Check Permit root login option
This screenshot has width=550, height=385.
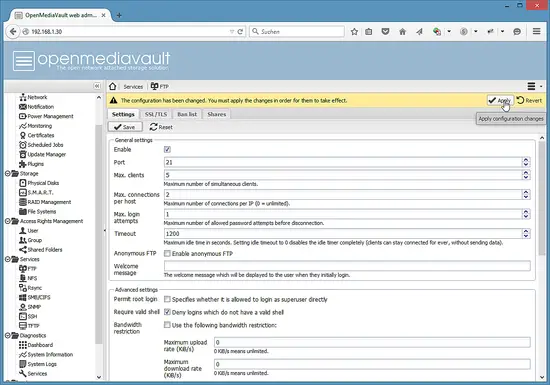coord(167,299)
